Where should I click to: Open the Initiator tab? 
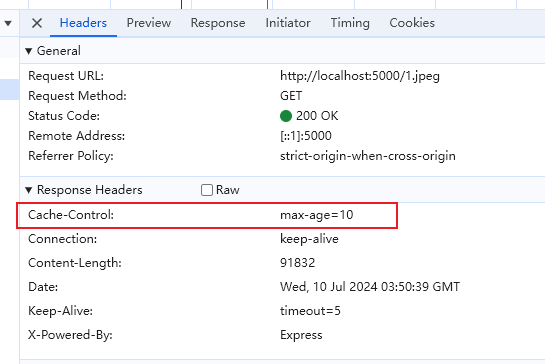[288, 23]
